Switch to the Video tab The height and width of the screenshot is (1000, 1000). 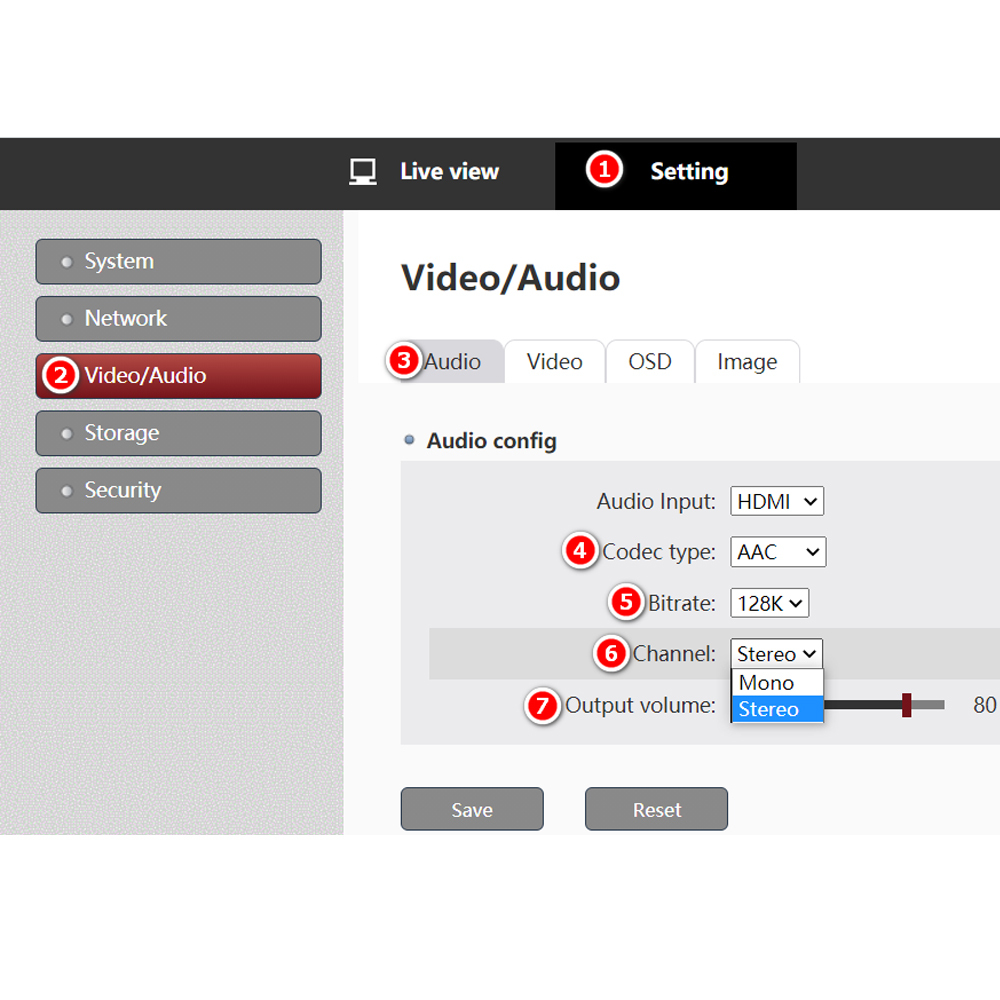(x=554, y=362)
